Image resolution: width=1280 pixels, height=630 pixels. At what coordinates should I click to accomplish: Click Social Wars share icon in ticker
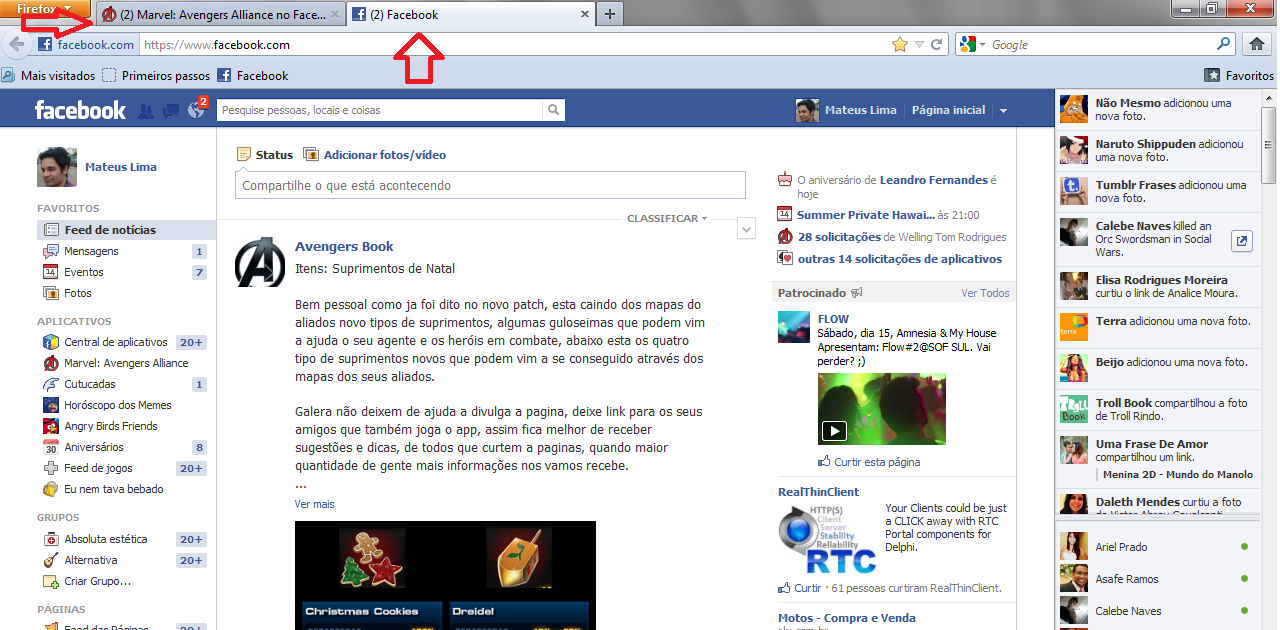(x=1241, y=240)
